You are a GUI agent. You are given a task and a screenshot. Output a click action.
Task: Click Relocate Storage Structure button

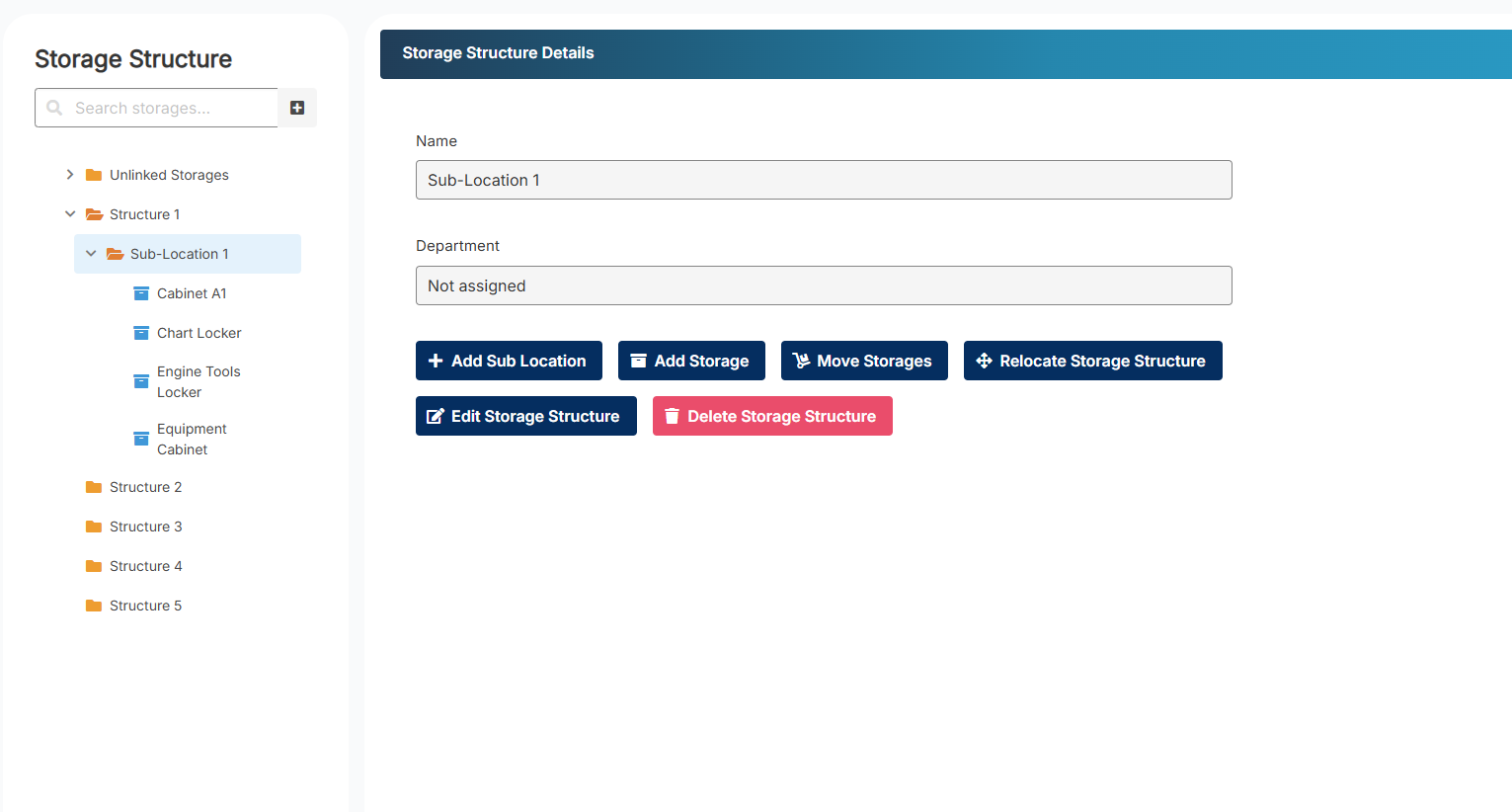tap(1092, 361)
